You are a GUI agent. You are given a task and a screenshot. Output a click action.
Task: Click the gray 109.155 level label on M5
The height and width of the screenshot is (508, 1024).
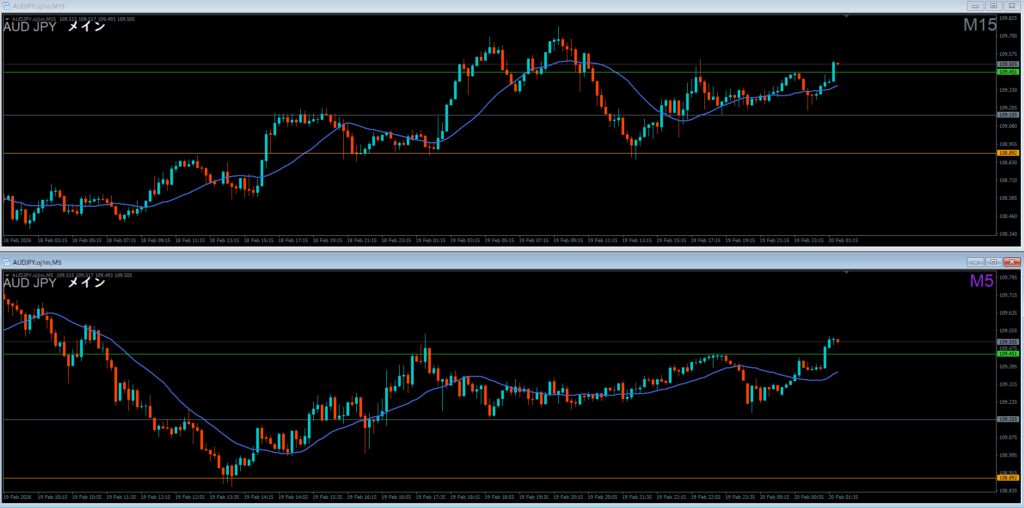point(1008,420)
